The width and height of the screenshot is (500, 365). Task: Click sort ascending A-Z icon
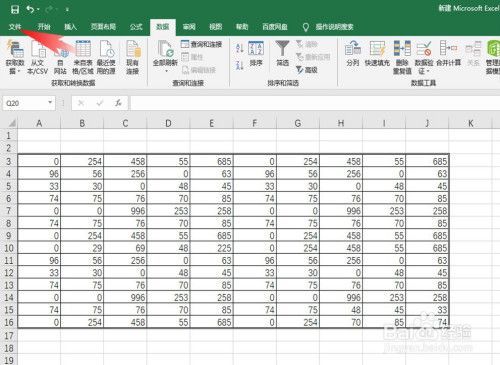click(x=239, y=48)
